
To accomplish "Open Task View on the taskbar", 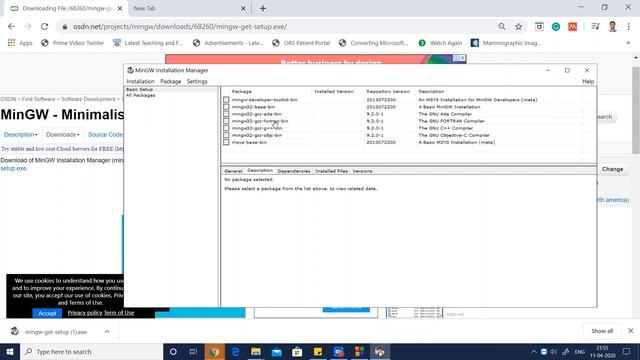I will coord(193,351).
